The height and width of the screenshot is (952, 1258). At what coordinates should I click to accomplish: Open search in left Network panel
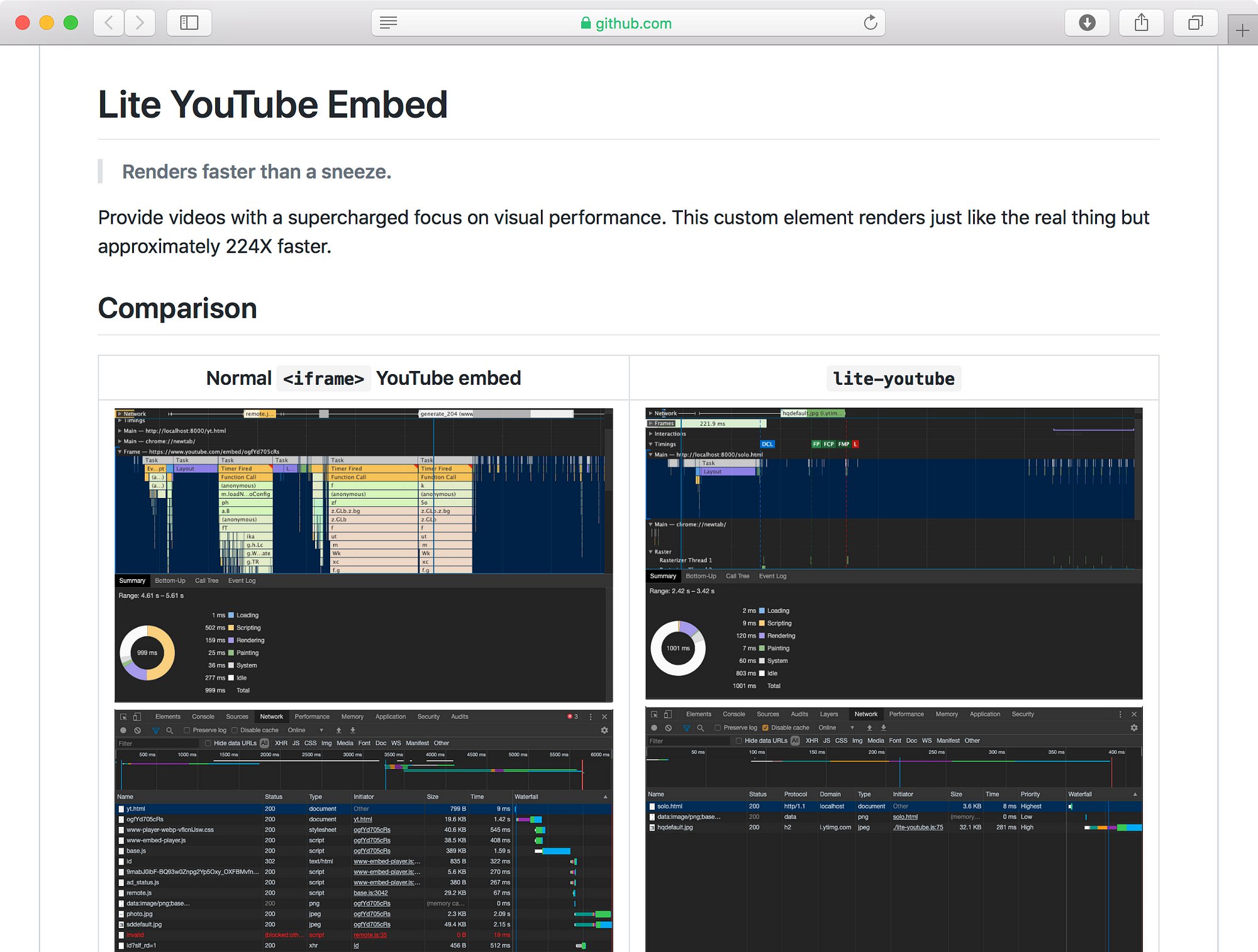(x=169, y=730)
